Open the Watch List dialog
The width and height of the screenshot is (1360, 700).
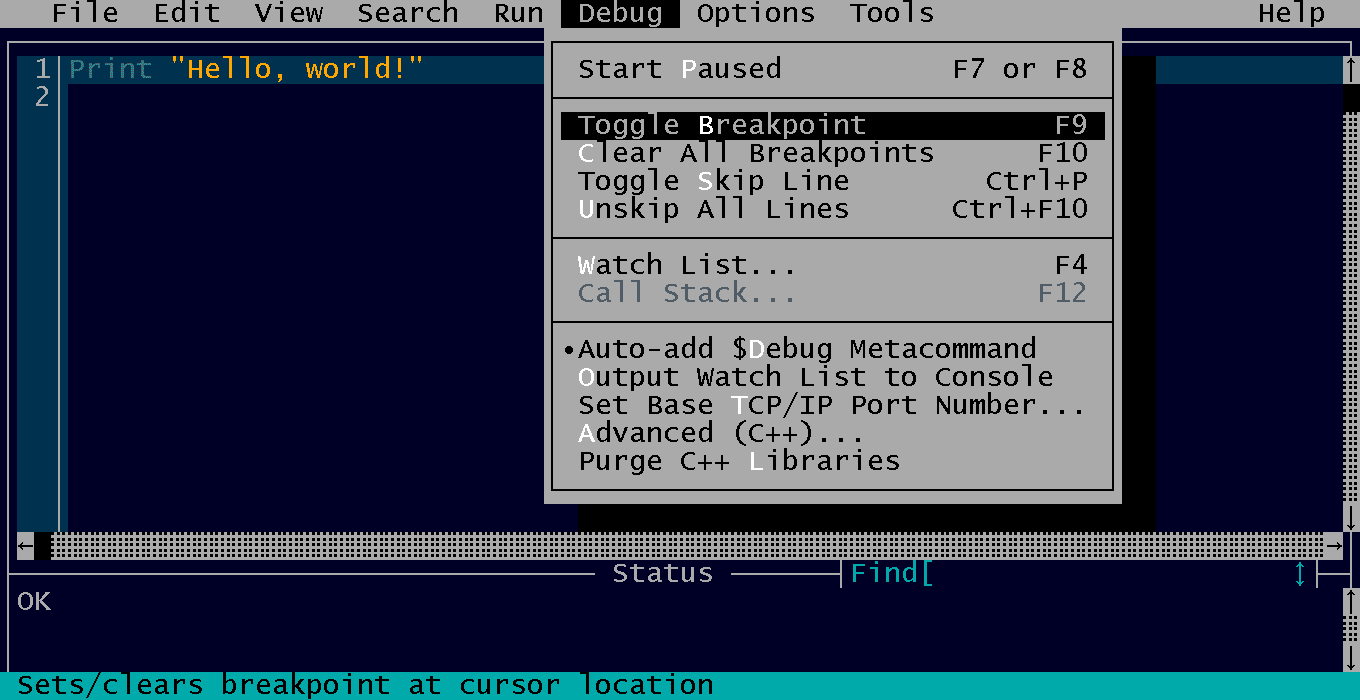tap(832, 265)
